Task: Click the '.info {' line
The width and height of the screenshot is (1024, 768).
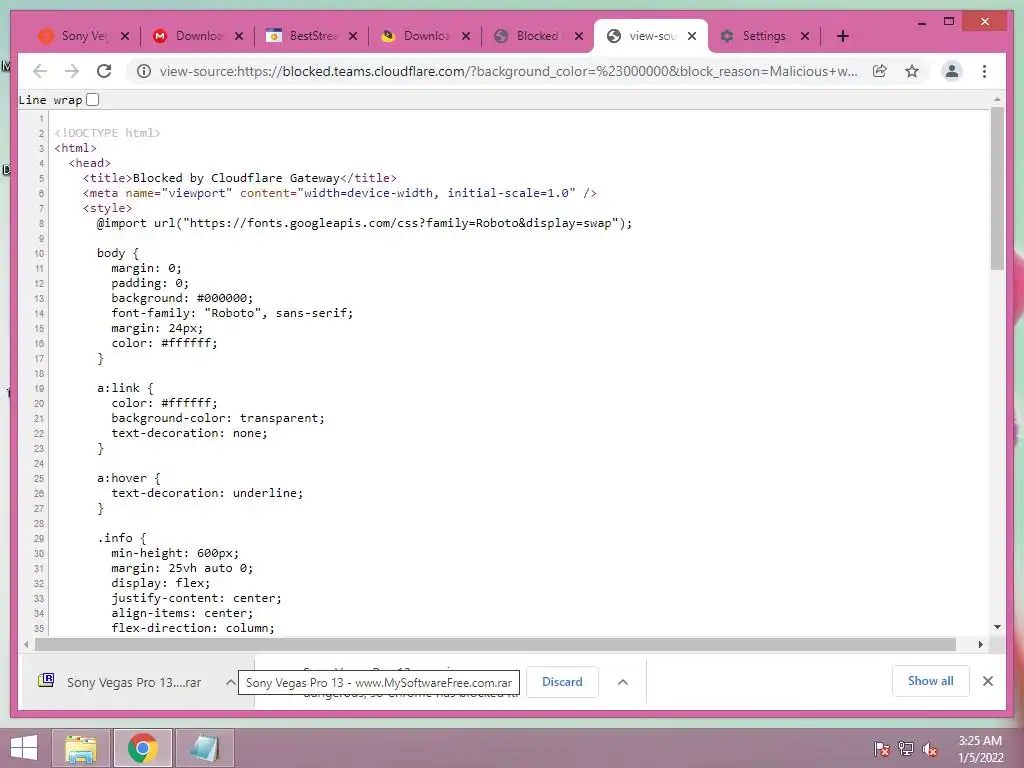Action: click(x=121, y=538)
